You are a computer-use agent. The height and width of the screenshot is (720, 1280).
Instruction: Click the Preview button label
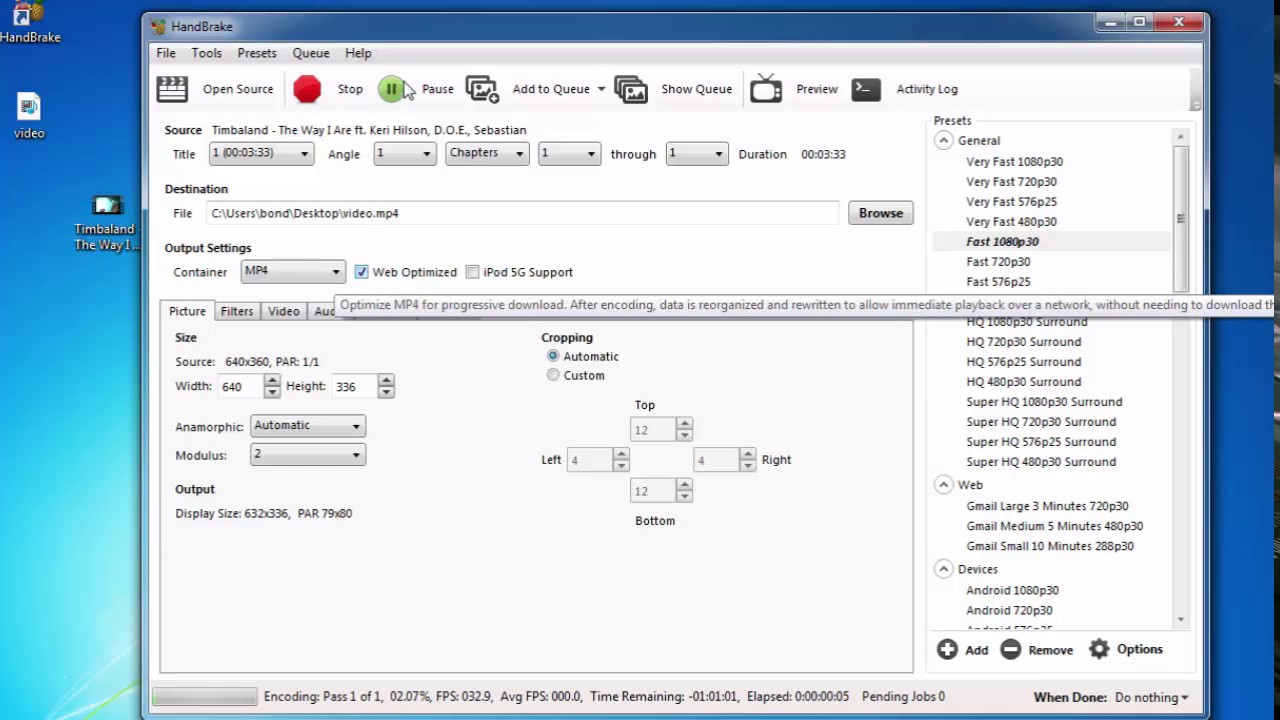pyautogui.click(x=817, y=89)
